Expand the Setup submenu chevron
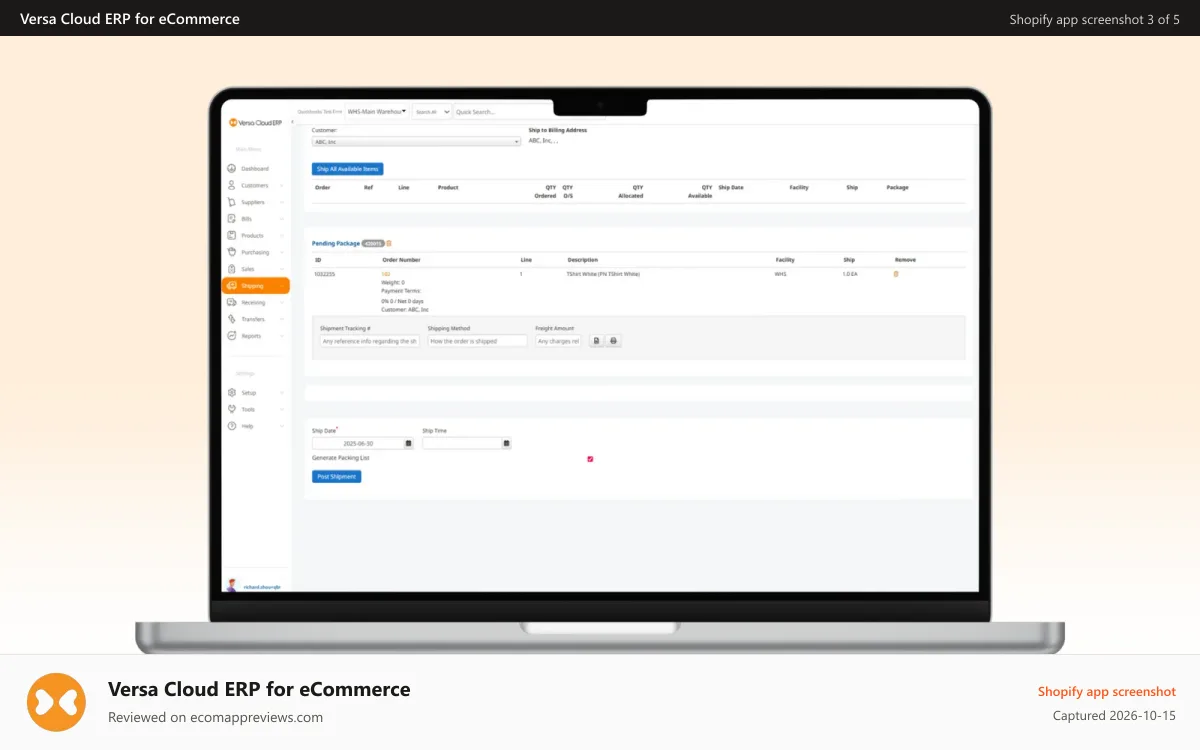 point(282,393)
